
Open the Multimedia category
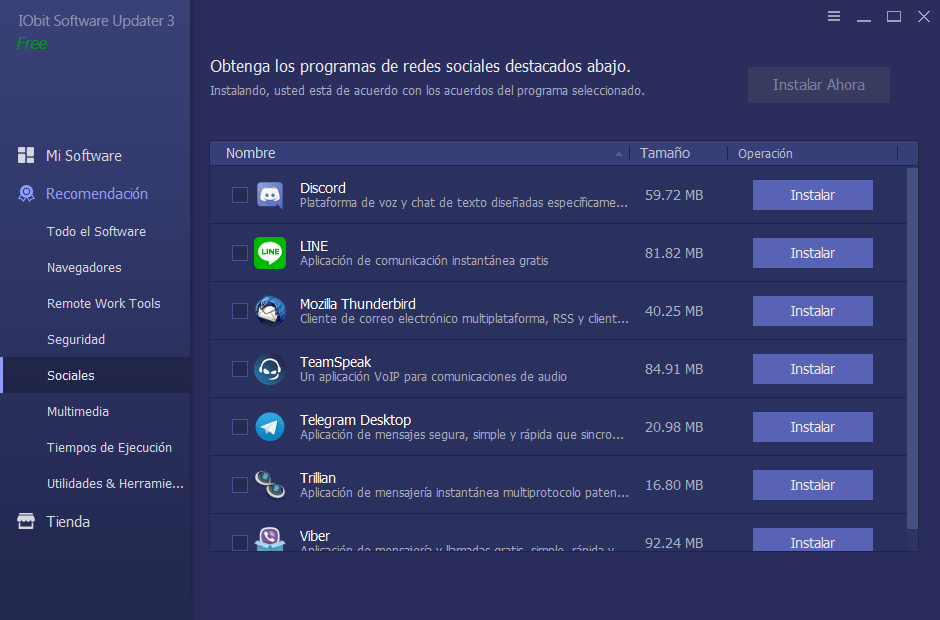coord(78,412)
